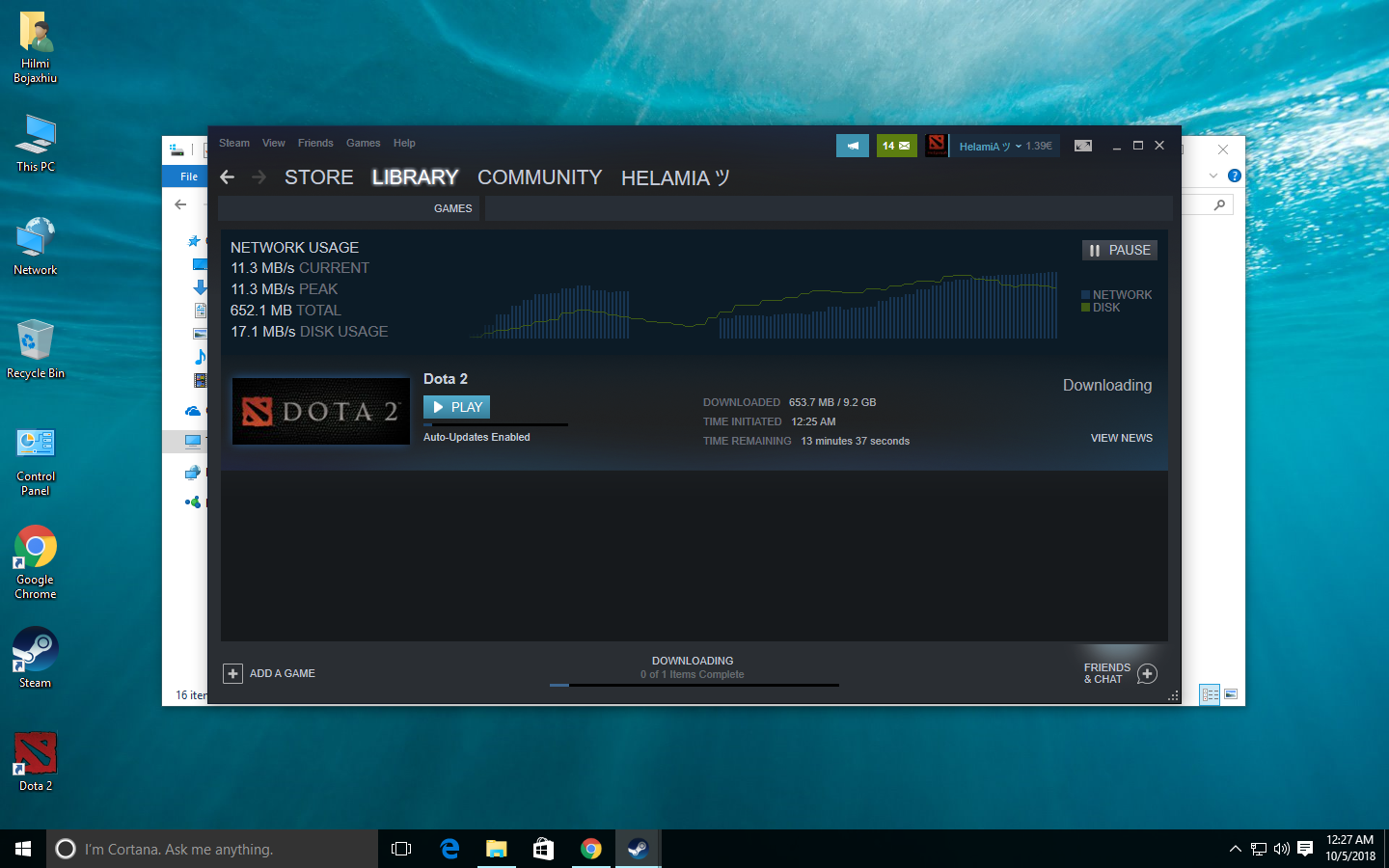Click the VIEW NEWS link
Screen dimensions: 1389x868
1121,438
